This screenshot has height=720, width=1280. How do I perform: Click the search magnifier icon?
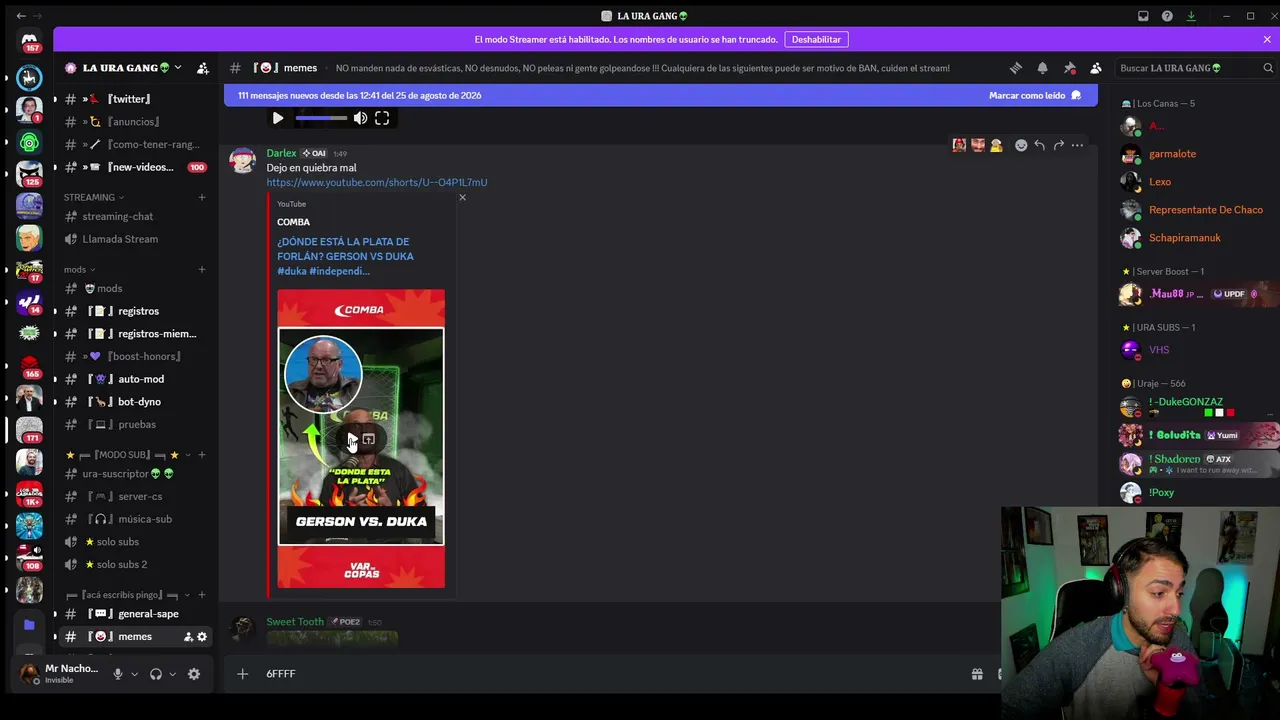tap(1268, 68)
